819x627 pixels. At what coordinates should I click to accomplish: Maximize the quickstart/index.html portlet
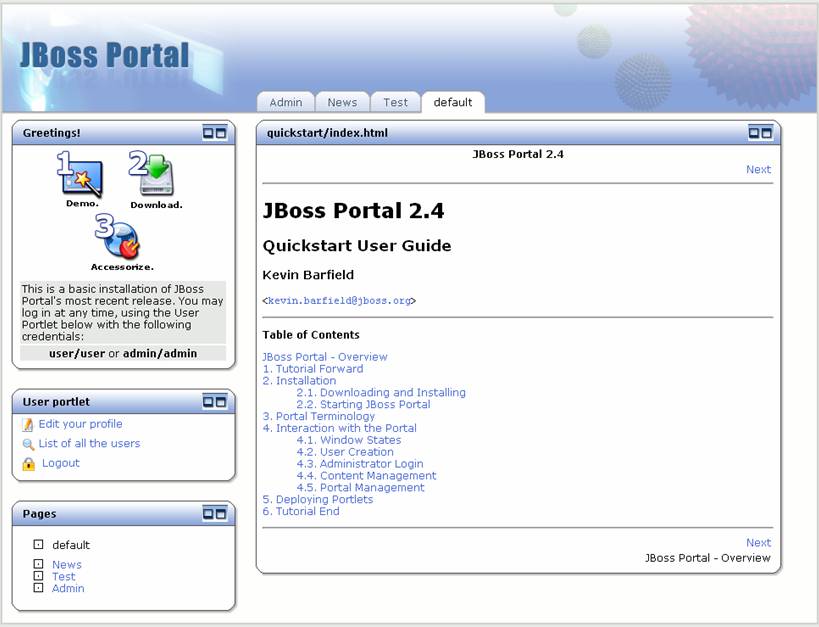pos(766,133)
